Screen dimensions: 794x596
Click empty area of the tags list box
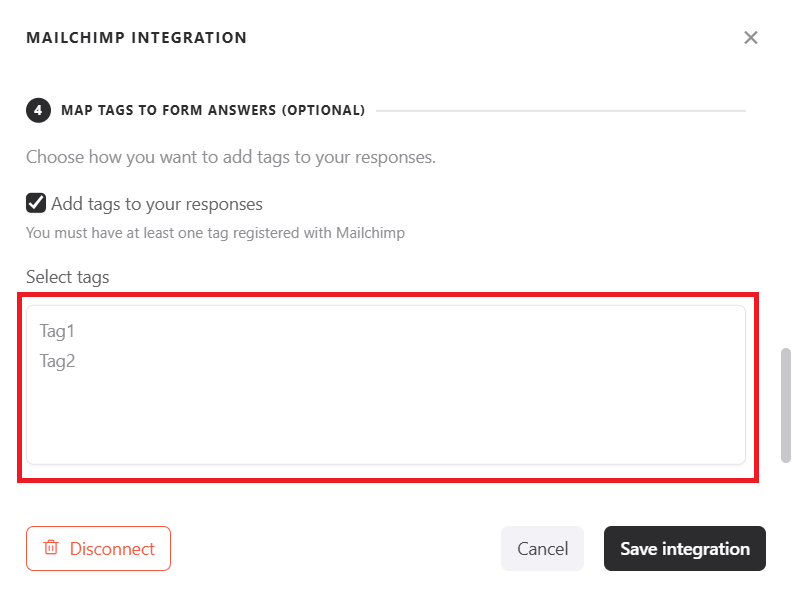click(x=385, y=420)
